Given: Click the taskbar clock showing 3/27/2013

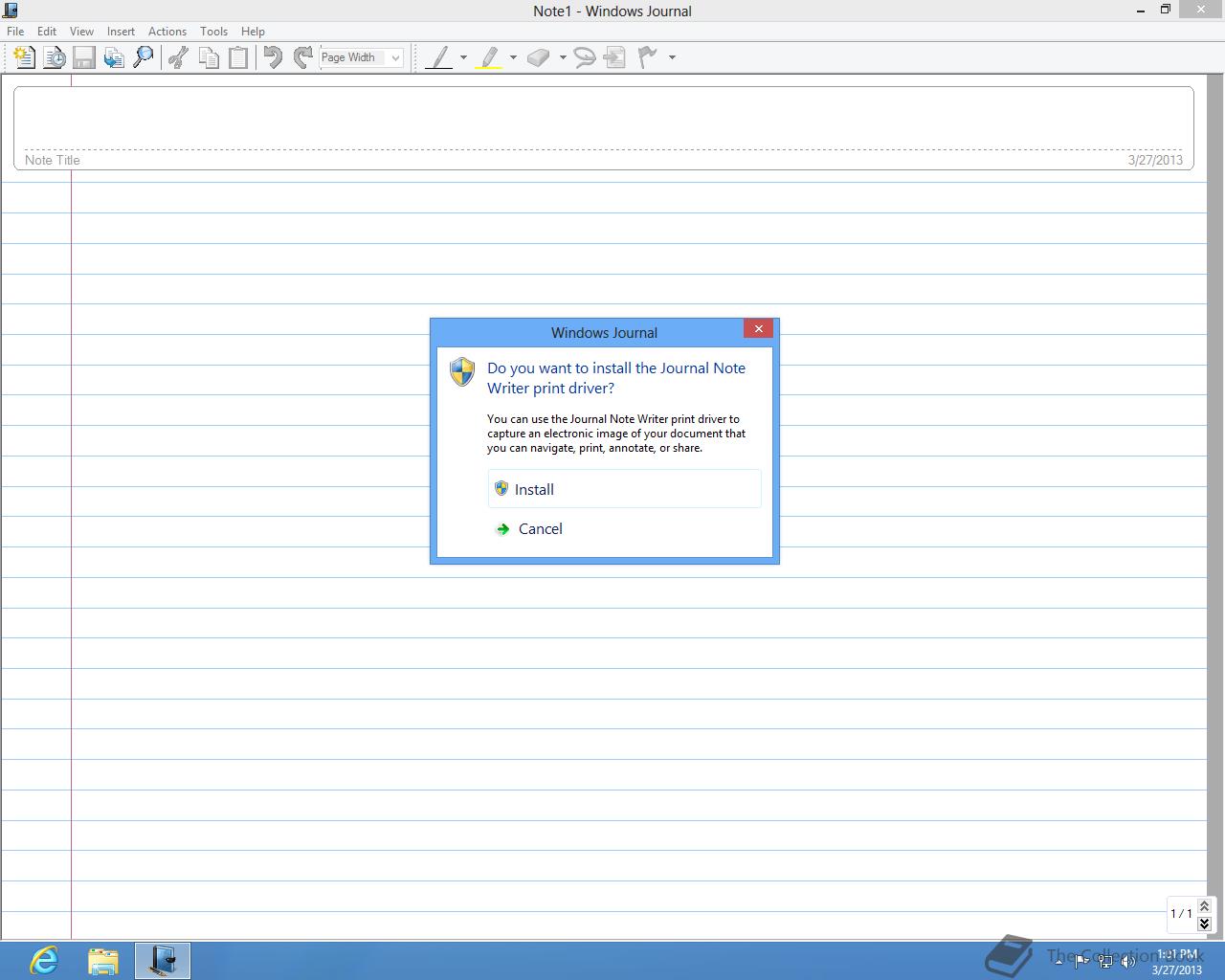Looking at the screenshot, I should tap(1177, 962).
